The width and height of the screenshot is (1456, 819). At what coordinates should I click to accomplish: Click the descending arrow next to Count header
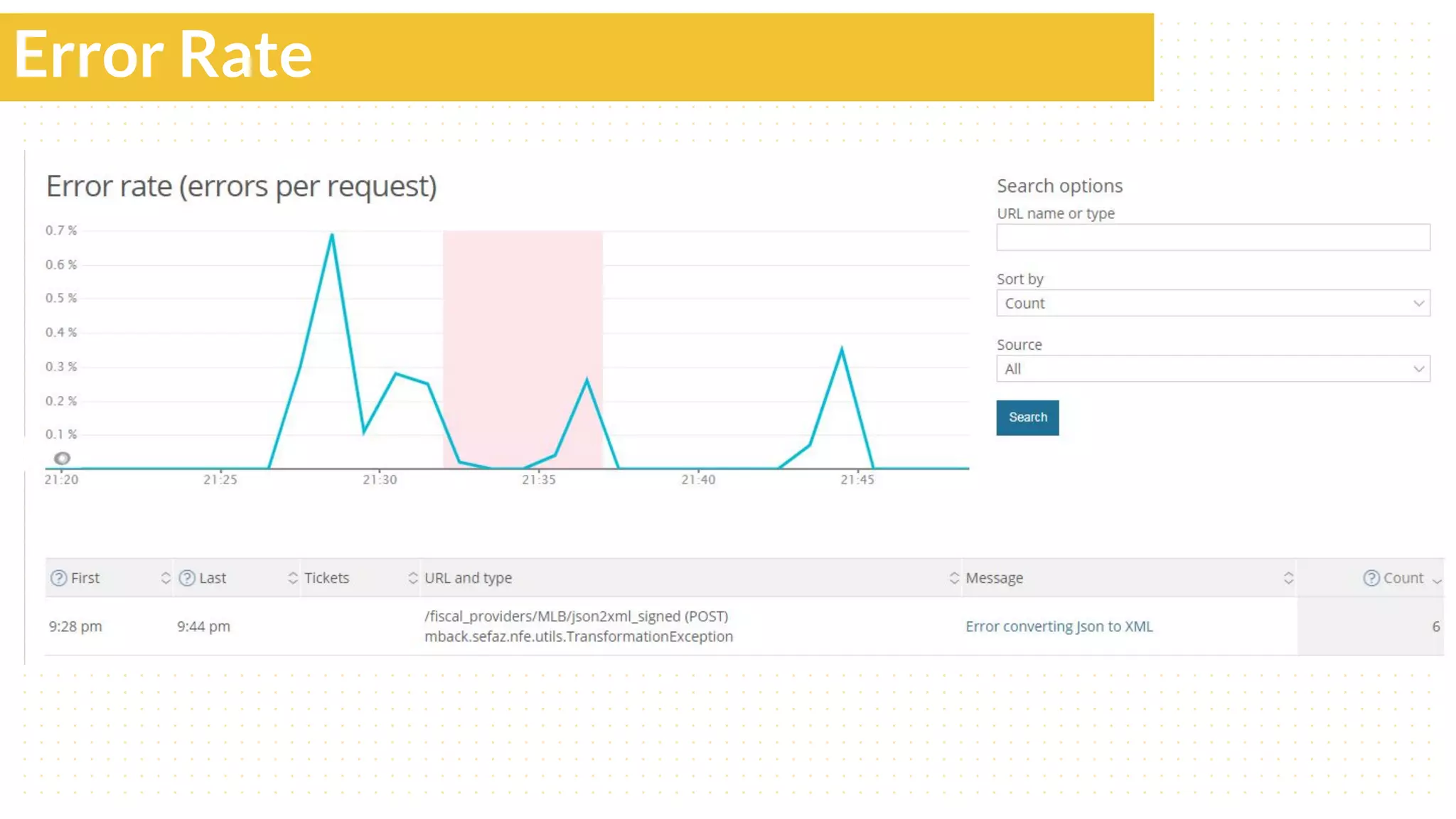1437,581
